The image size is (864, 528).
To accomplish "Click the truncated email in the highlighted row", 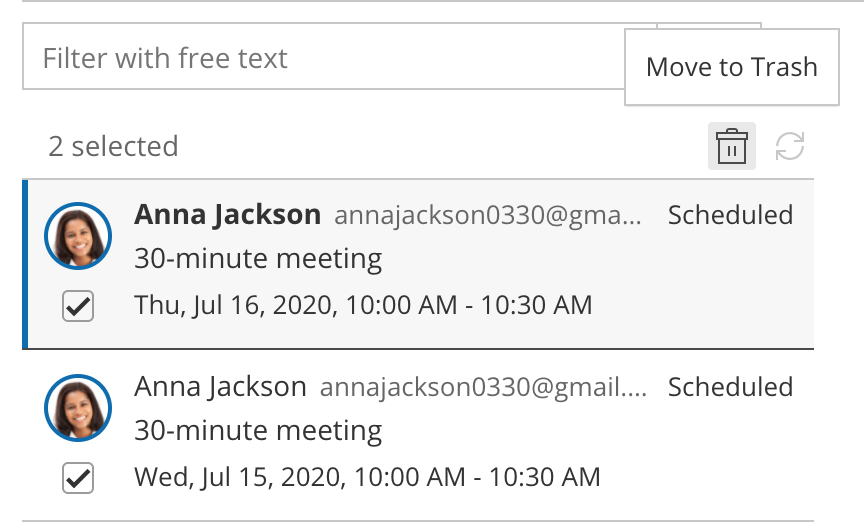I will 492,215.
